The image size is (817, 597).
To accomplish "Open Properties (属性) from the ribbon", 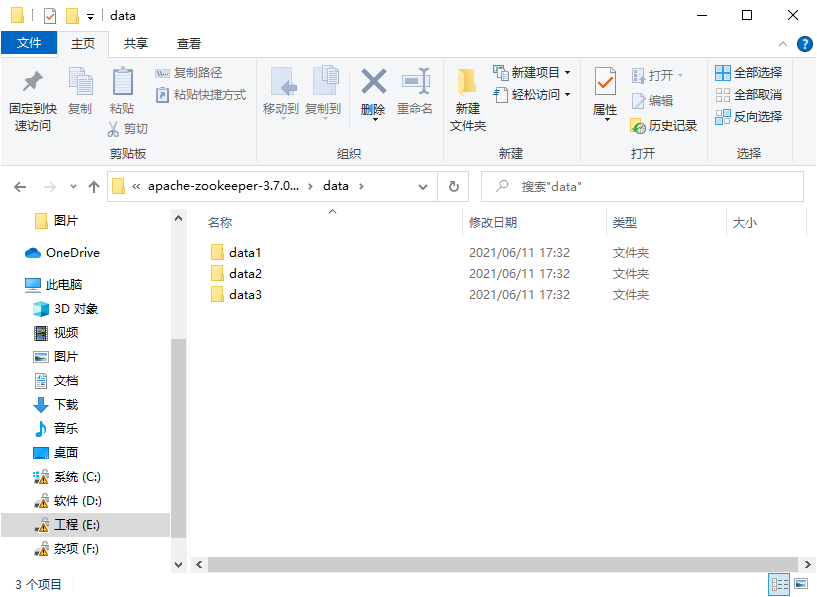I will [605, 84].
